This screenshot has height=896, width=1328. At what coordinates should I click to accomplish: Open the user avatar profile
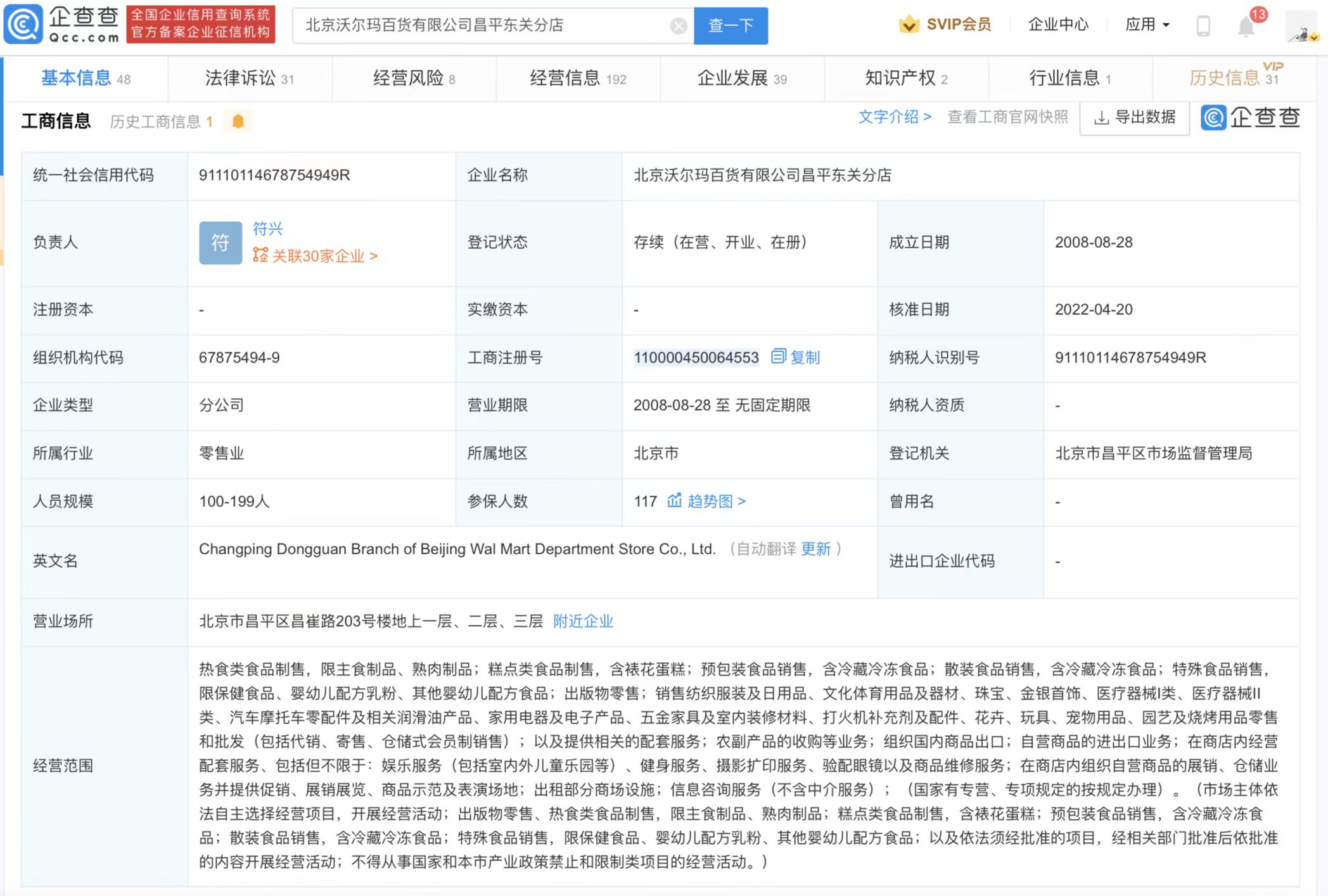(1301, 27)
